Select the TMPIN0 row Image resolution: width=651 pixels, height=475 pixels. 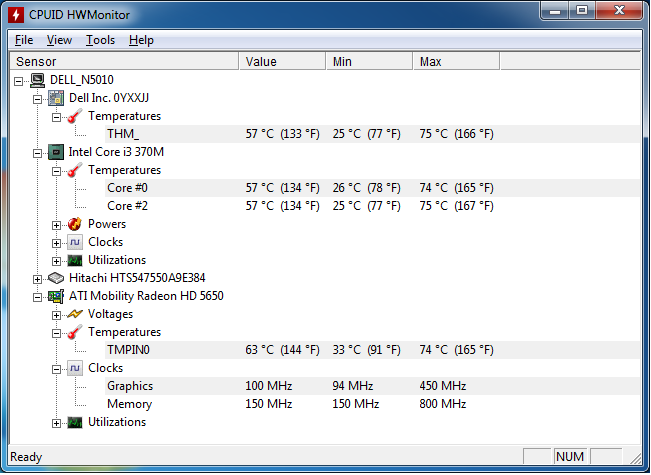click(372, 350)
